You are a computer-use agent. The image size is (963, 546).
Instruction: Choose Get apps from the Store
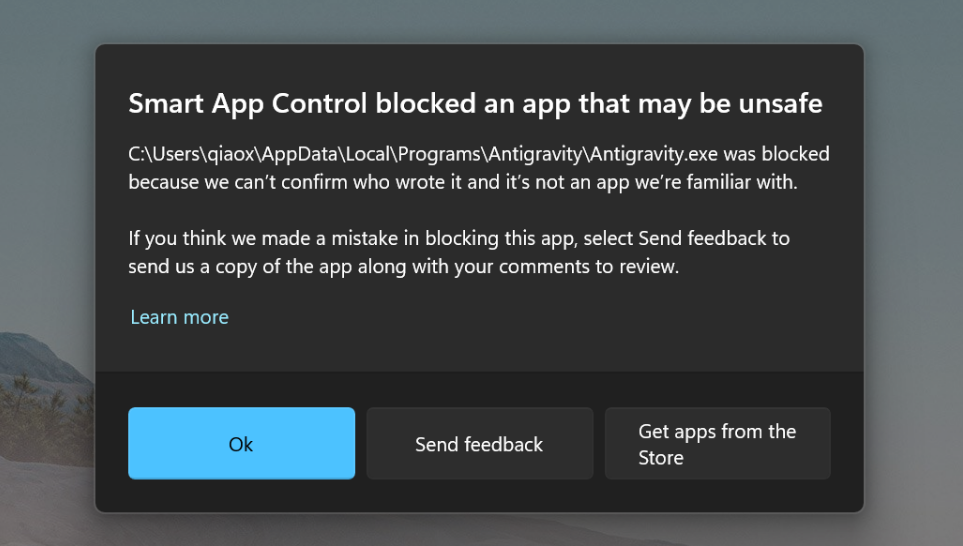(717, 444)
